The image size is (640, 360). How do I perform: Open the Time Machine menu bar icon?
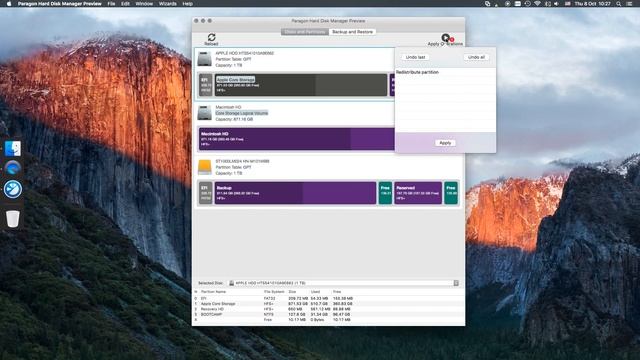pyautogui.click(x=528, y=4)
